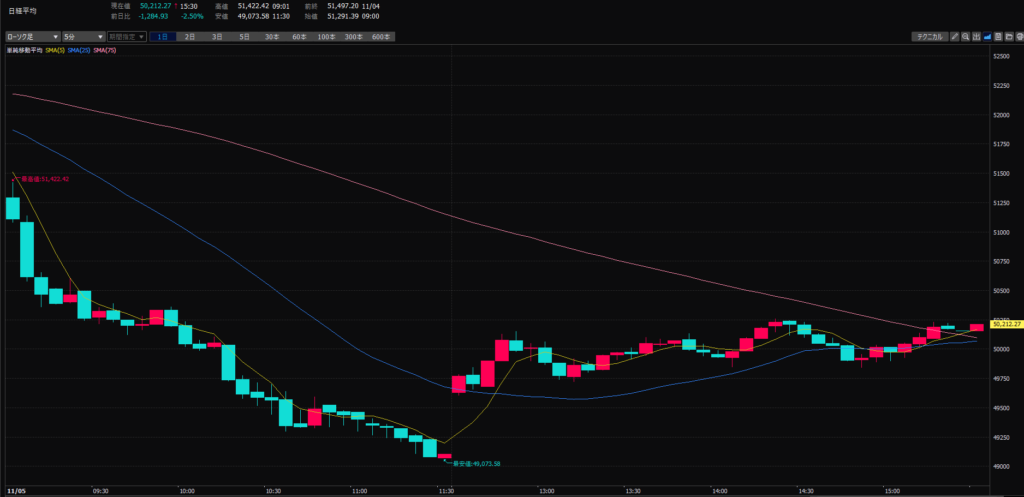The width and height of the screenshot is (1024, 497).
Task: Open the テクニカル technical indicators button
Action: coord(929,37)
